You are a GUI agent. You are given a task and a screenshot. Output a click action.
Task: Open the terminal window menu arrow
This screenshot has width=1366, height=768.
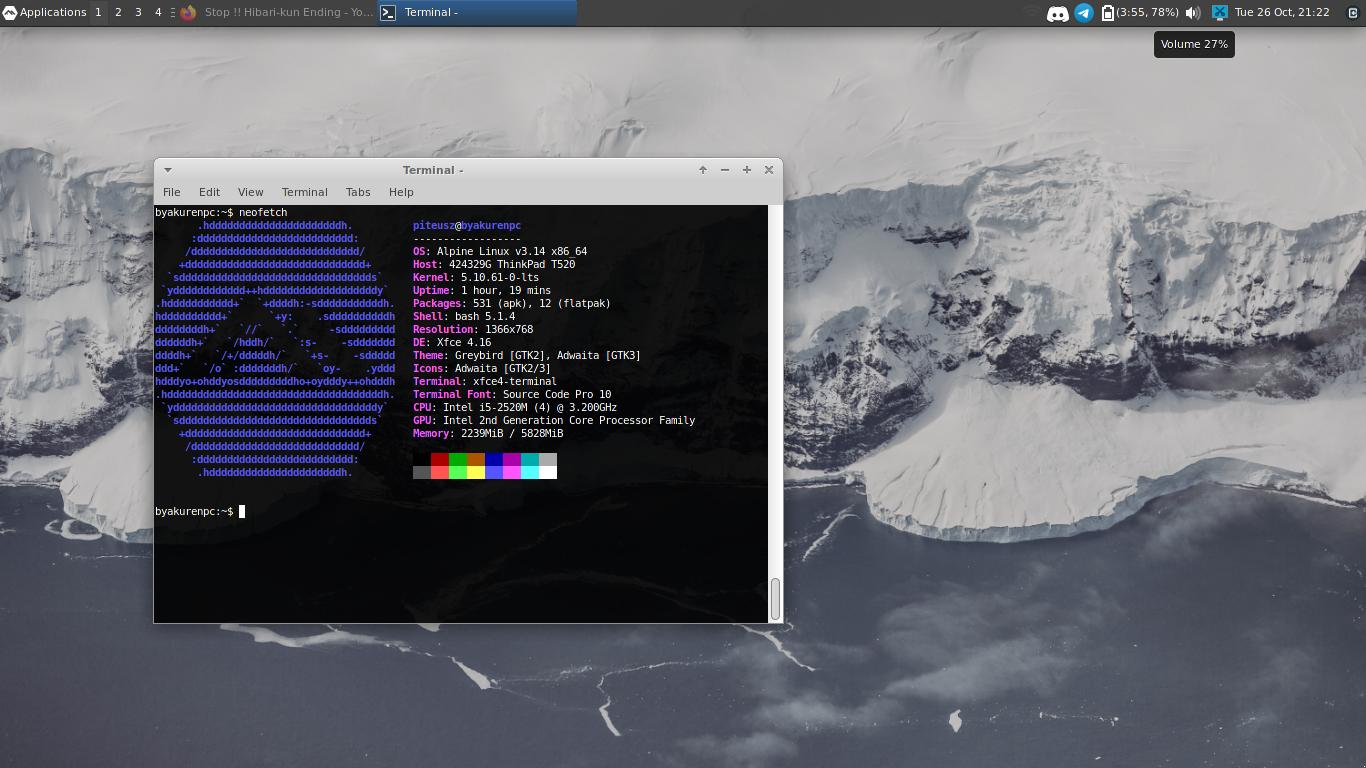[x=167, y=170]
